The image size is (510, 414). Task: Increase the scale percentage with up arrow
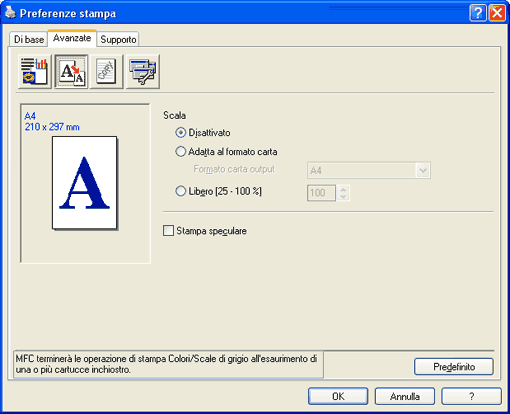pyautogui.click(x=343, y=189)
